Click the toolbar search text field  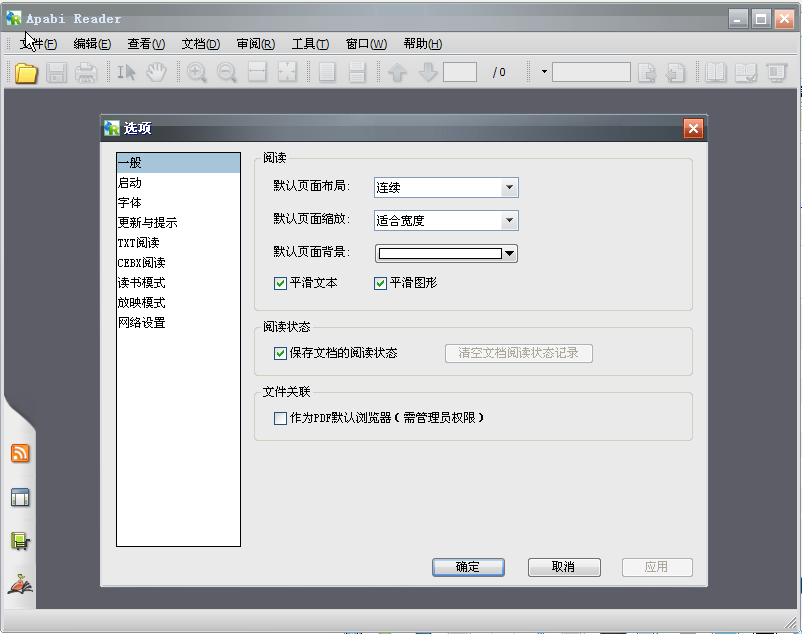[591, 72]
